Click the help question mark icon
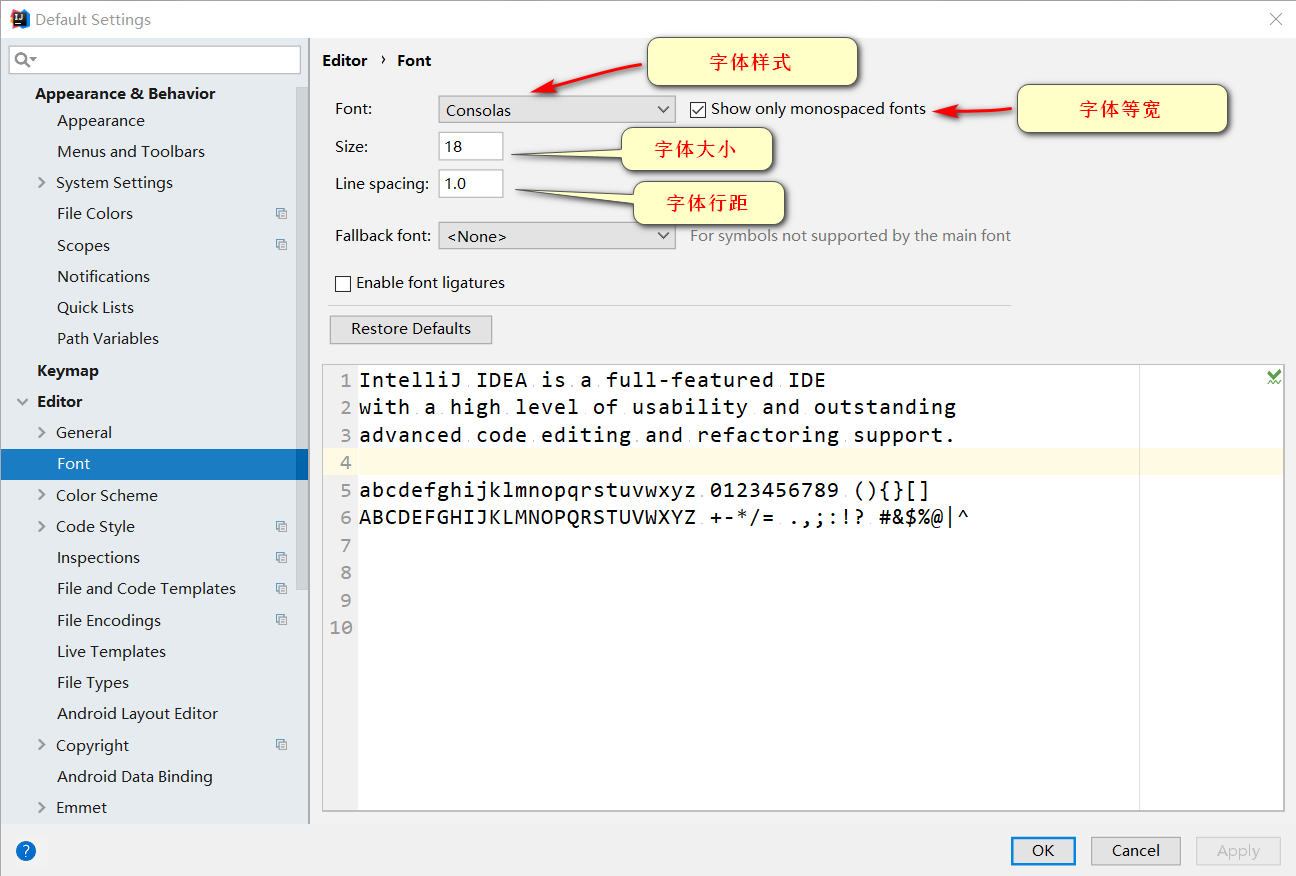The image size is (1296, 876). tap(26, 851)
